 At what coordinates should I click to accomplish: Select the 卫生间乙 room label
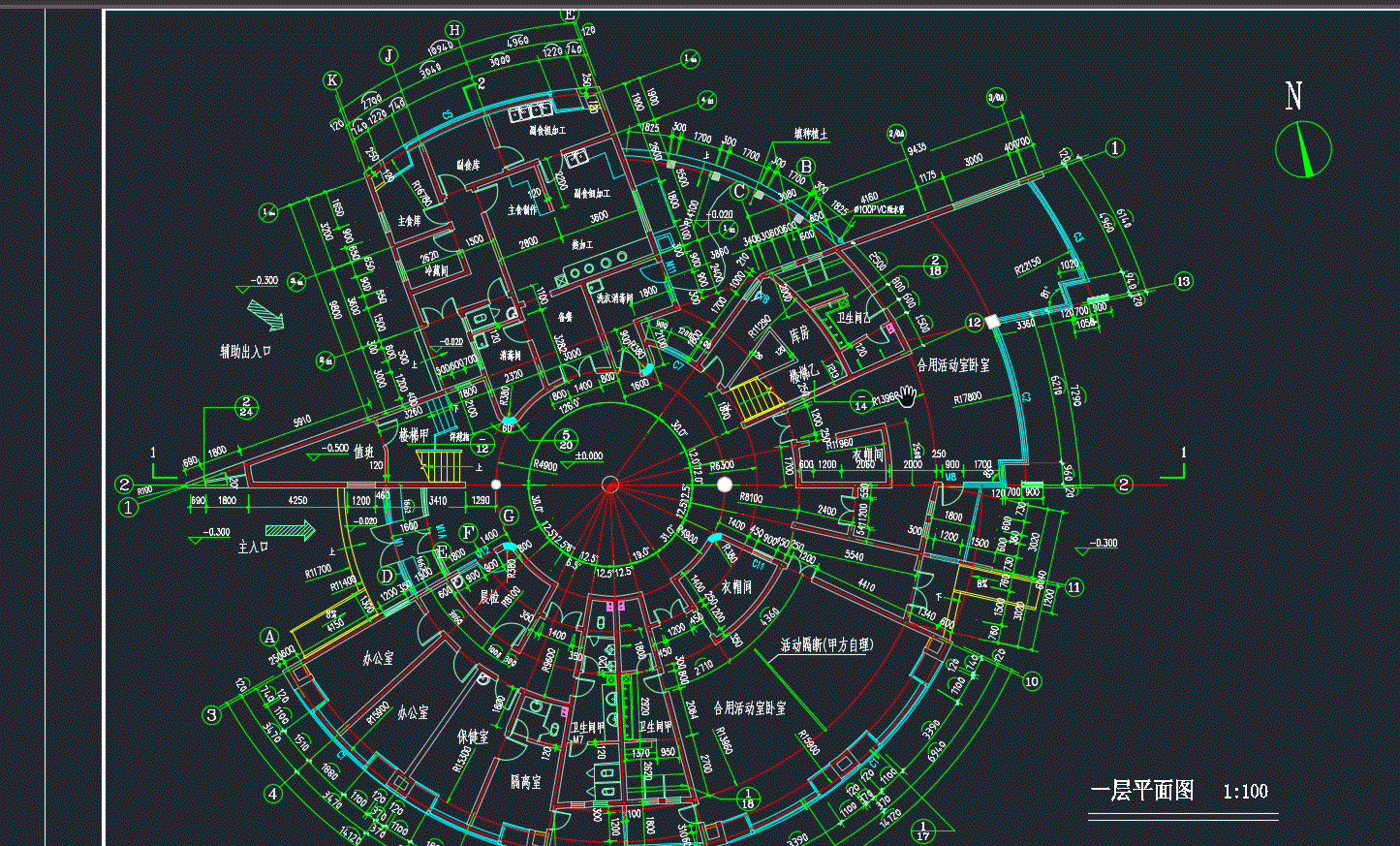(854, 317)
